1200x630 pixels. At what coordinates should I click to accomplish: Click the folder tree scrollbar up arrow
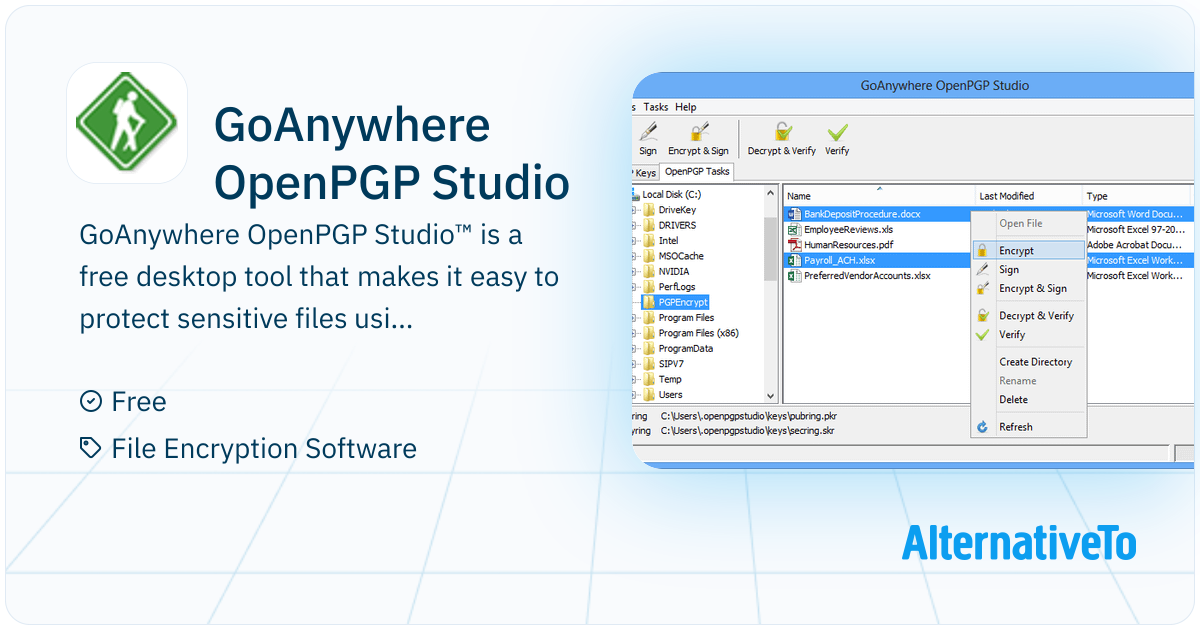point(771,193)
